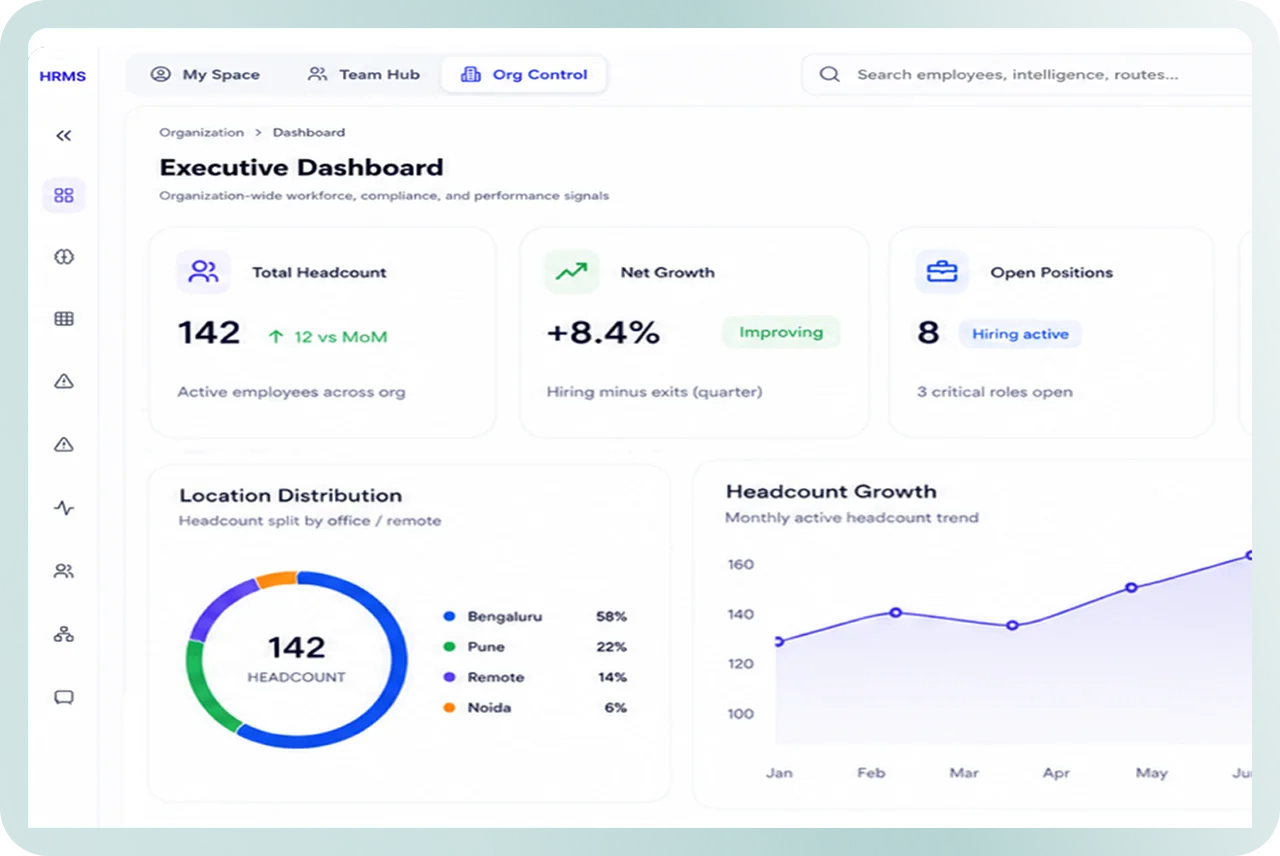Go to Organization in the breadcrumb

tap(201, 132)
